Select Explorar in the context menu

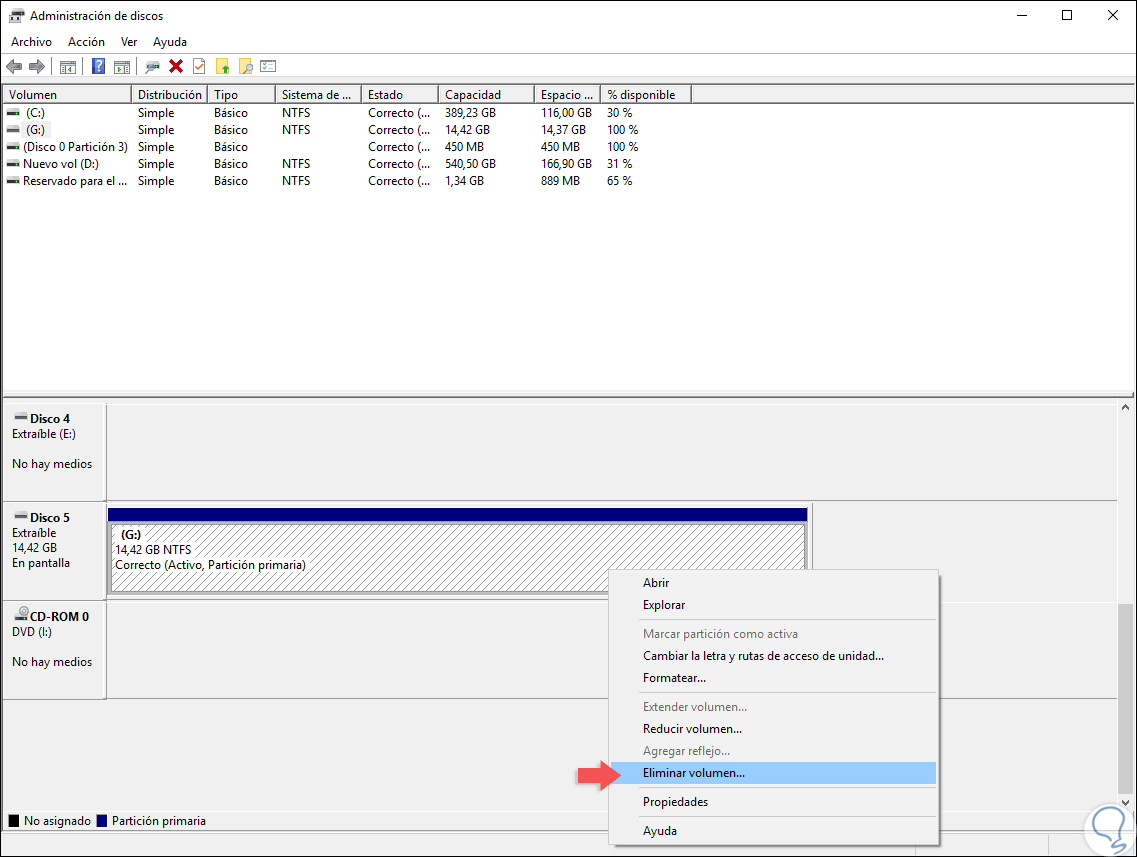(773, 605)
